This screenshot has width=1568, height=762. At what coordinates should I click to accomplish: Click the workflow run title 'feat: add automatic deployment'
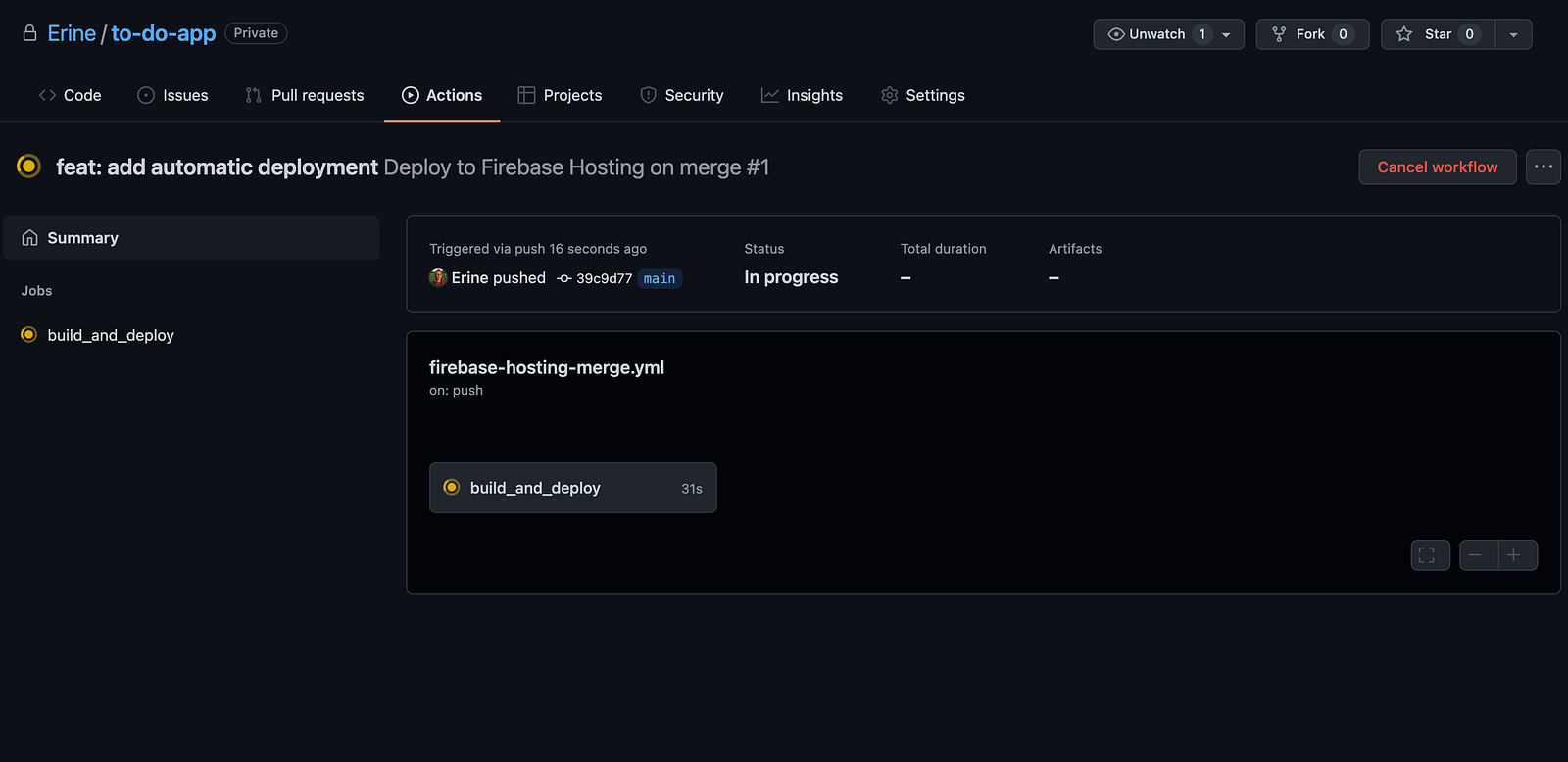[217, 167]
